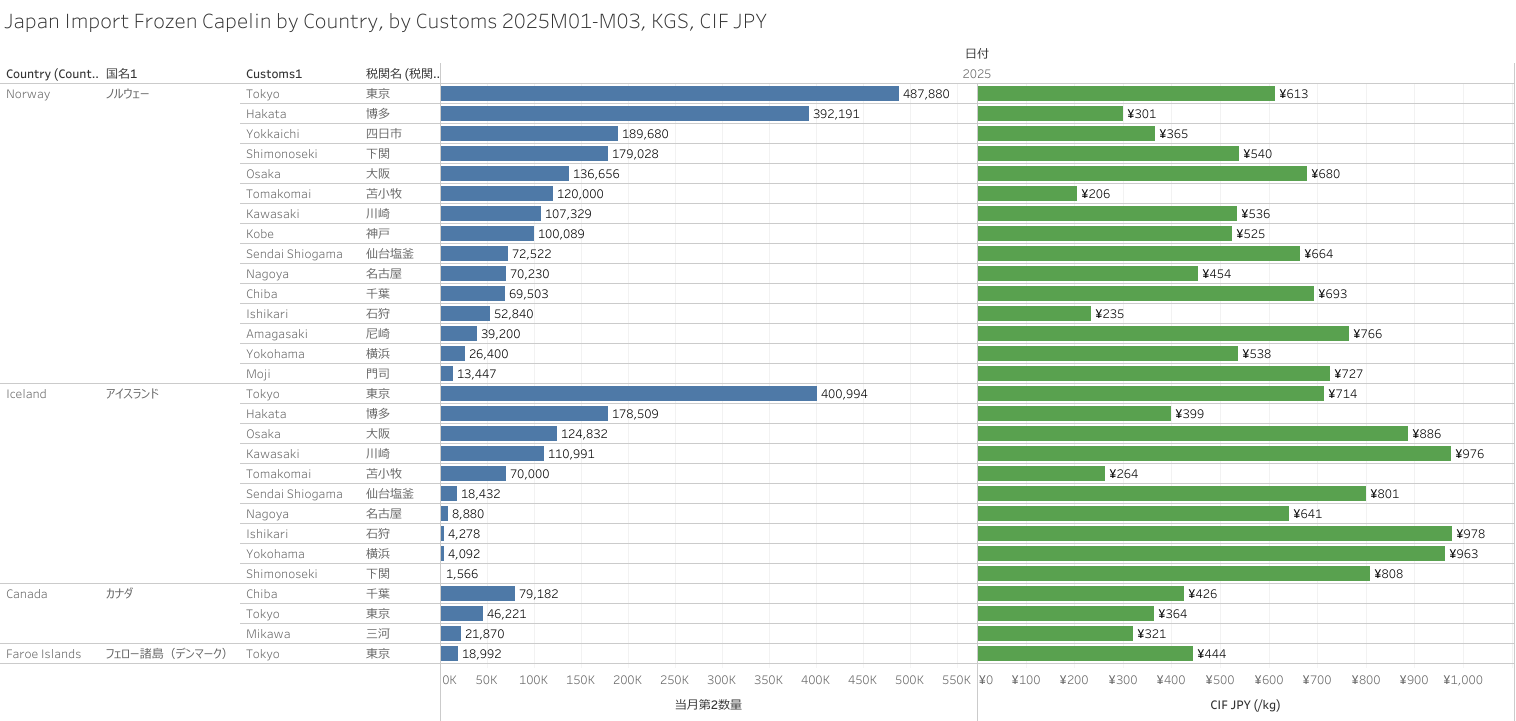Select the Yokkaichi customs label
The height and width of the screenshot is (721, 1516).
click(x=272, y=133)
